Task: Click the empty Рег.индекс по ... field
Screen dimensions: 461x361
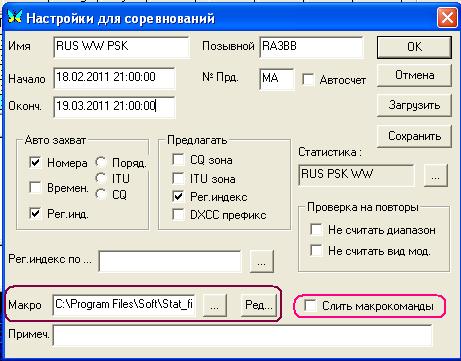Action: [x=170, y=261]
